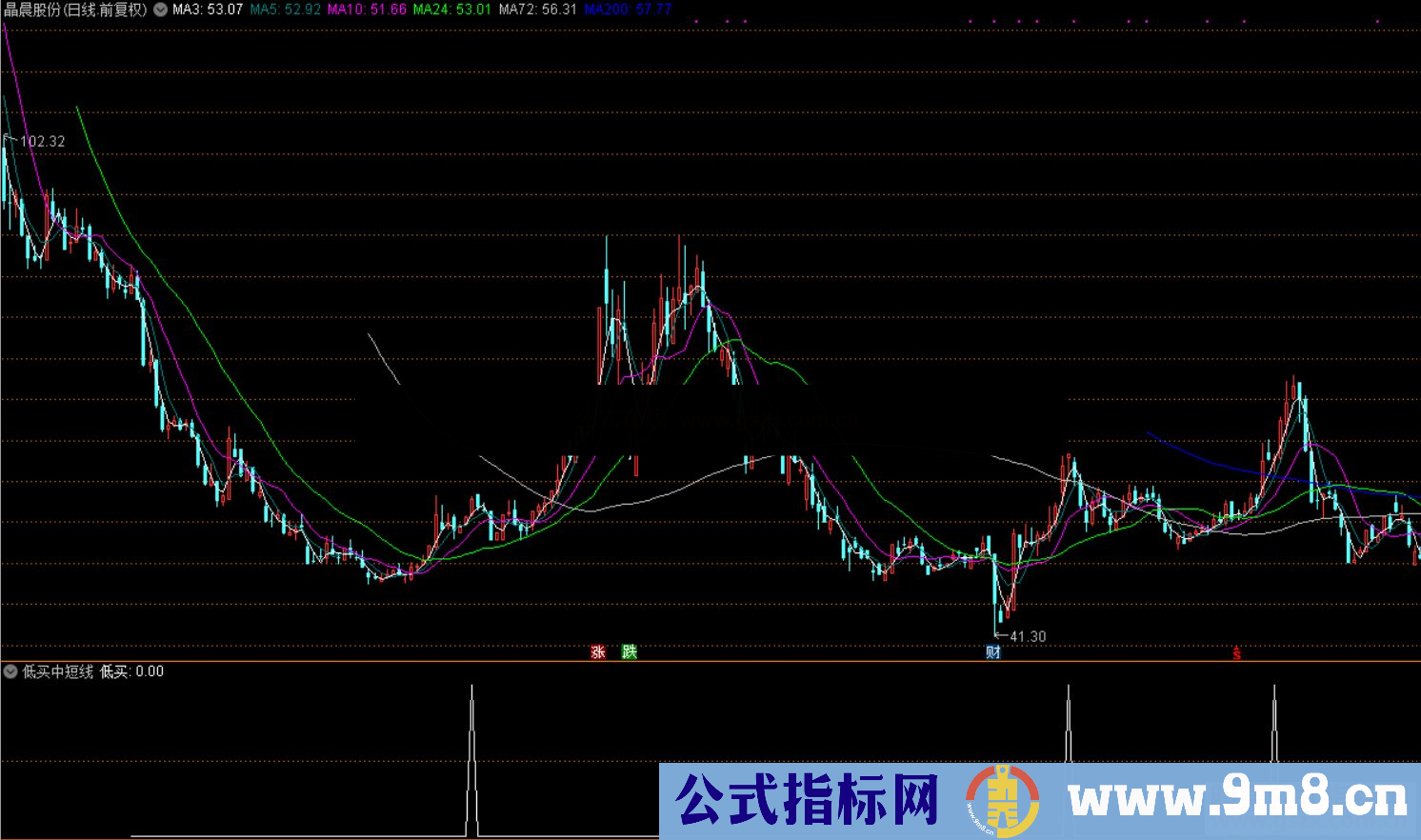Open the dropdown arrow beside 晶晨股份 title
The image size is (1421, 840).
pos(160,10)
